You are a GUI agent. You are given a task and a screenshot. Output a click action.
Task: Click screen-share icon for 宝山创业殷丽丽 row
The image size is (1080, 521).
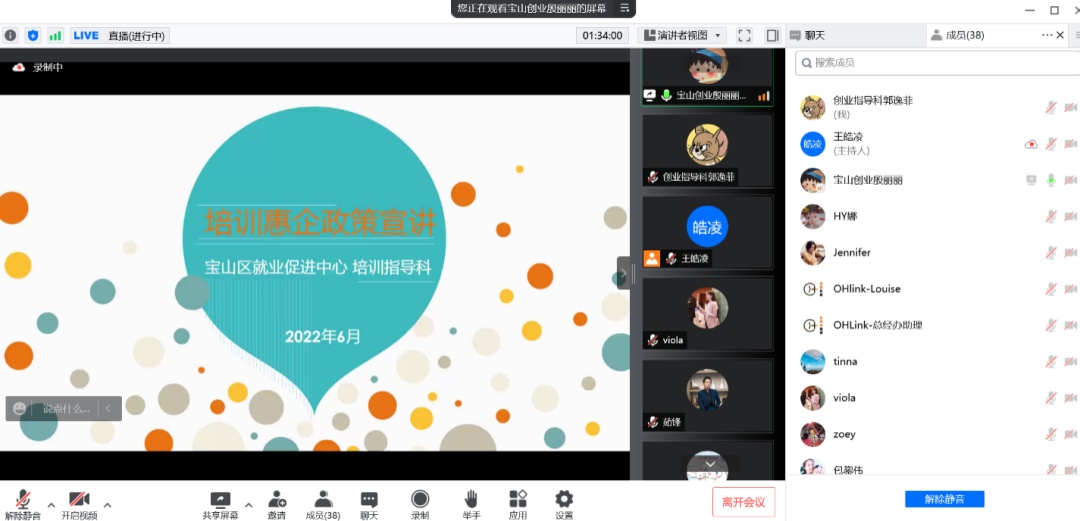[1031, 180]
